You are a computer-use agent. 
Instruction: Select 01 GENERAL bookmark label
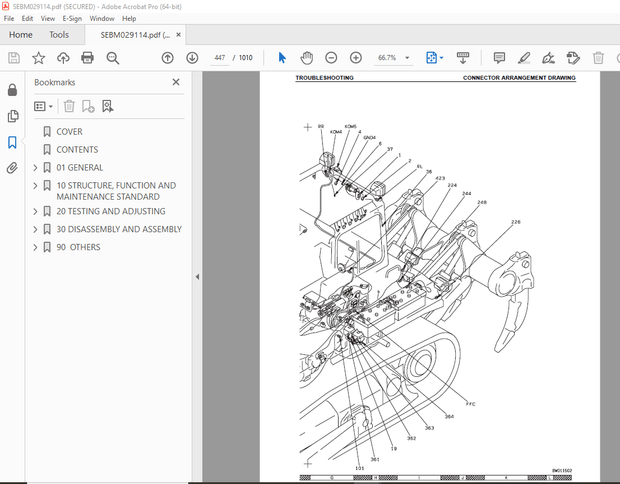coord(79,168)
